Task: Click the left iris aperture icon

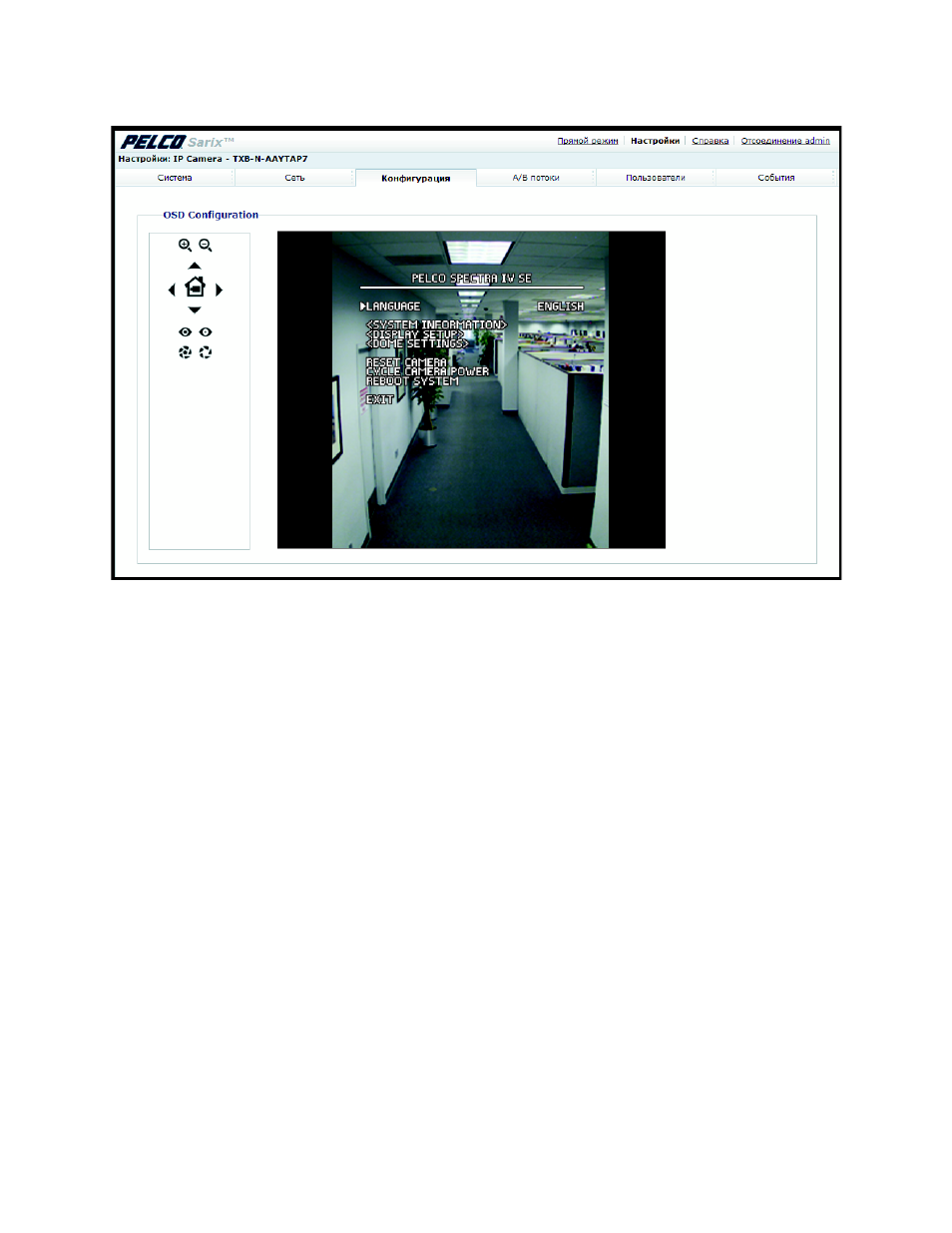Action: [185, 352]
